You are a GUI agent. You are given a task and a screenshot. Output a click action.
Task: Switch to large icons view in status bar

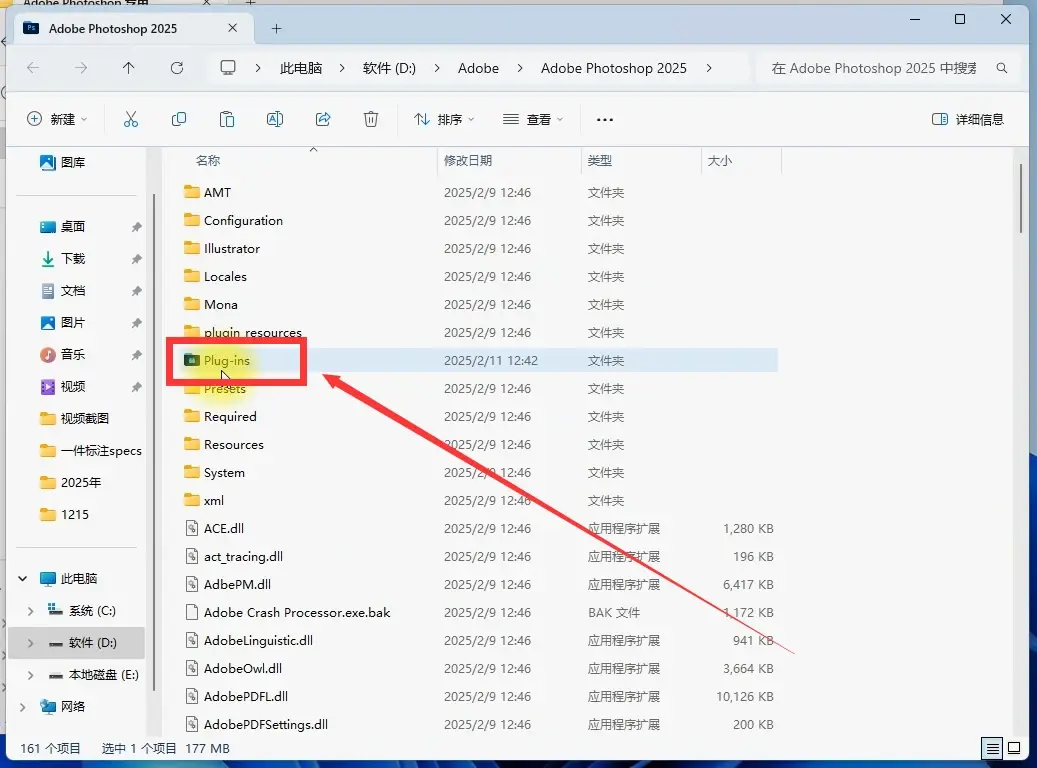pos(1014,749)
